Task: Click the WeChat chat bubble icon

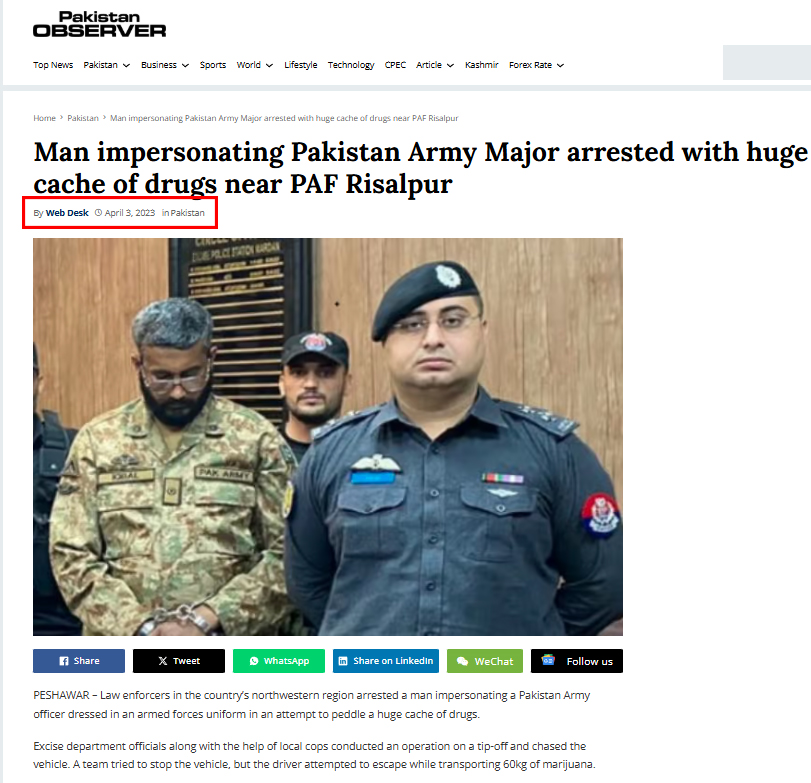Action: [462, 661]
